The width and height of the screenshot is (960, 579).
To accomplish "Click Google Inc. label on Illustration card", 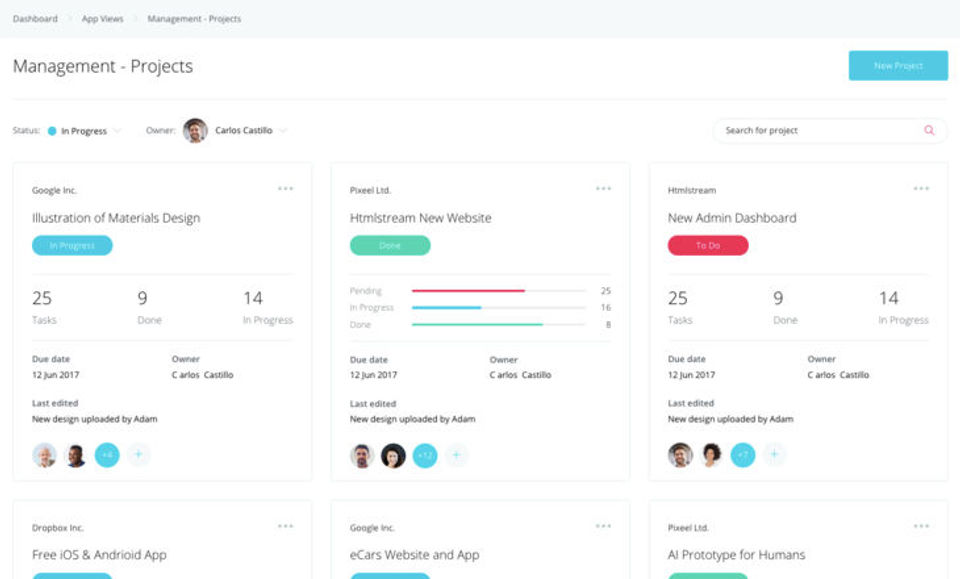I will [x=54, y=190].
